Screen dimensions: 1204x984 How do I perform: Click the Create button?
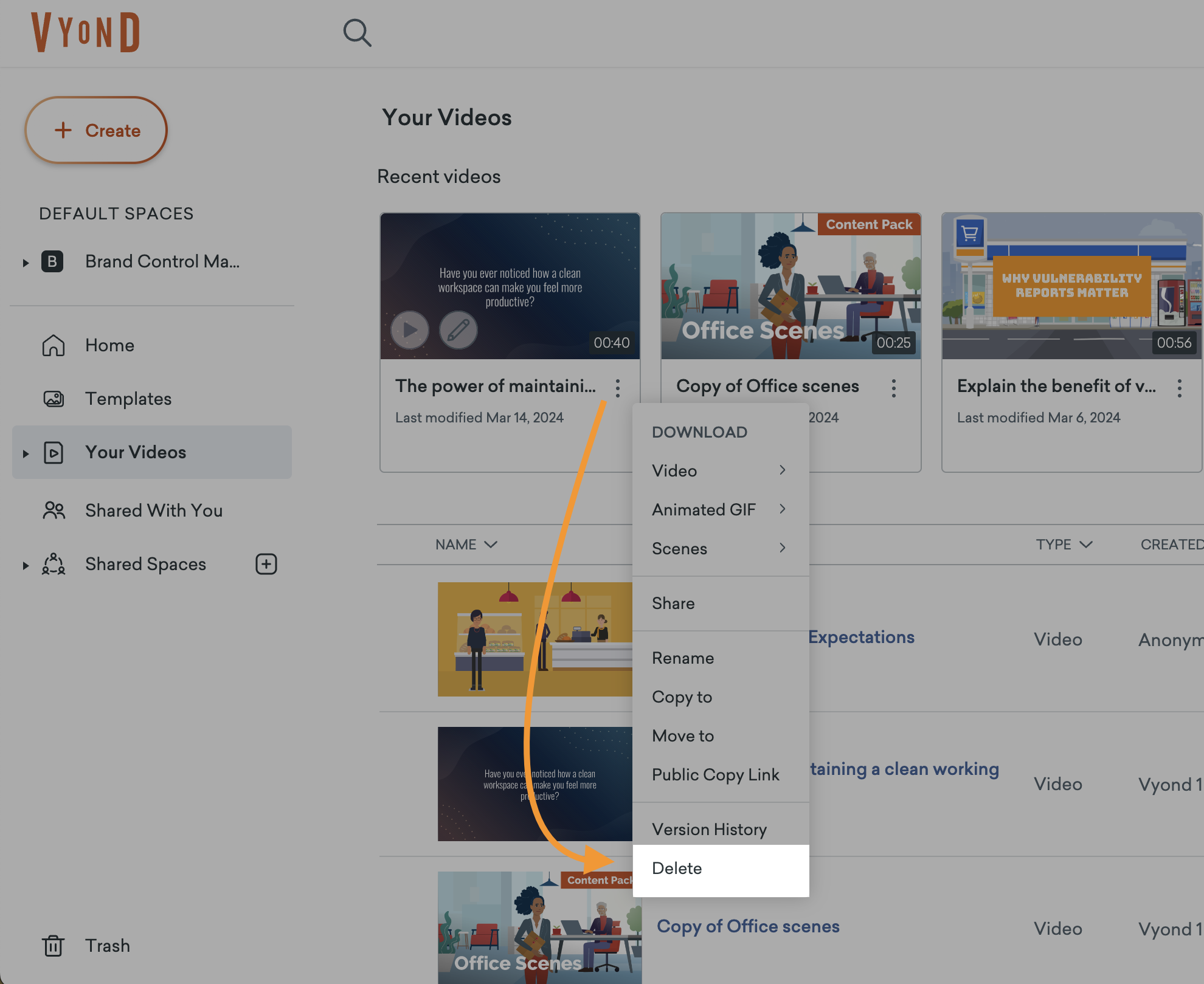click(x=96, y=130)
